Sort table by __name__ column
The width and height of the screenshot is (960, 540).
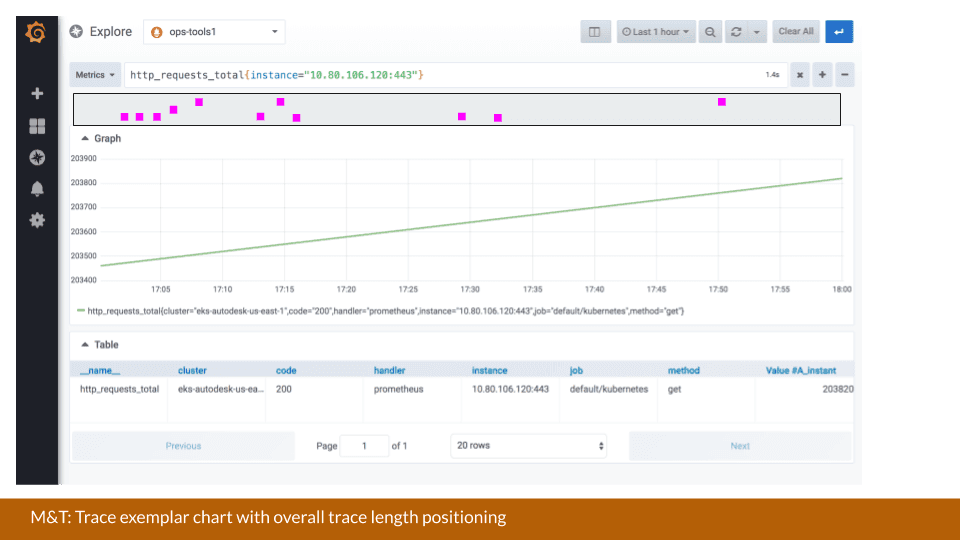coord(100,370)
